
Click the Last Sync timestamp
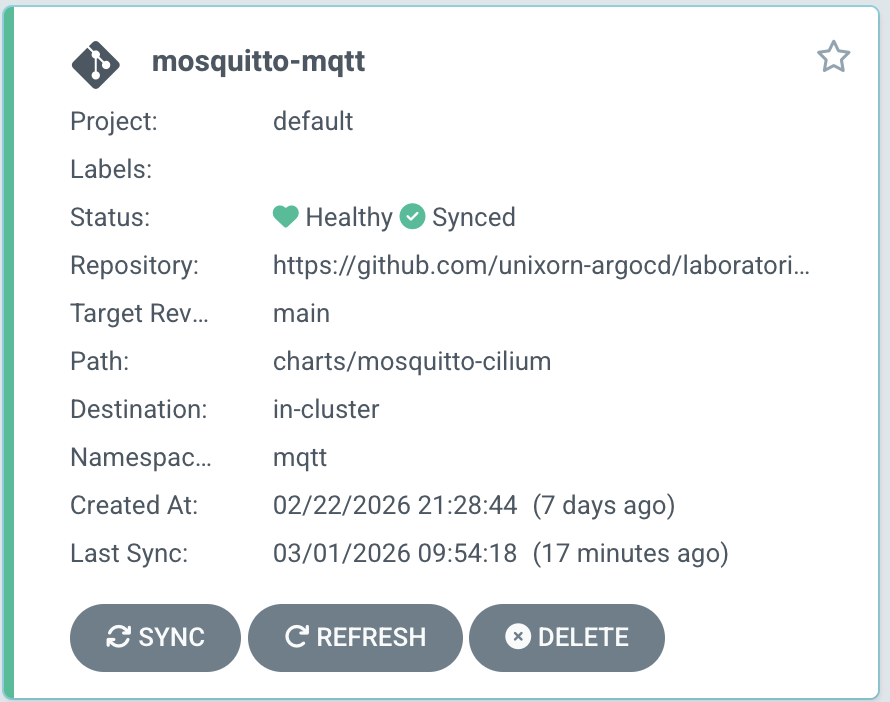coord(395,554)
